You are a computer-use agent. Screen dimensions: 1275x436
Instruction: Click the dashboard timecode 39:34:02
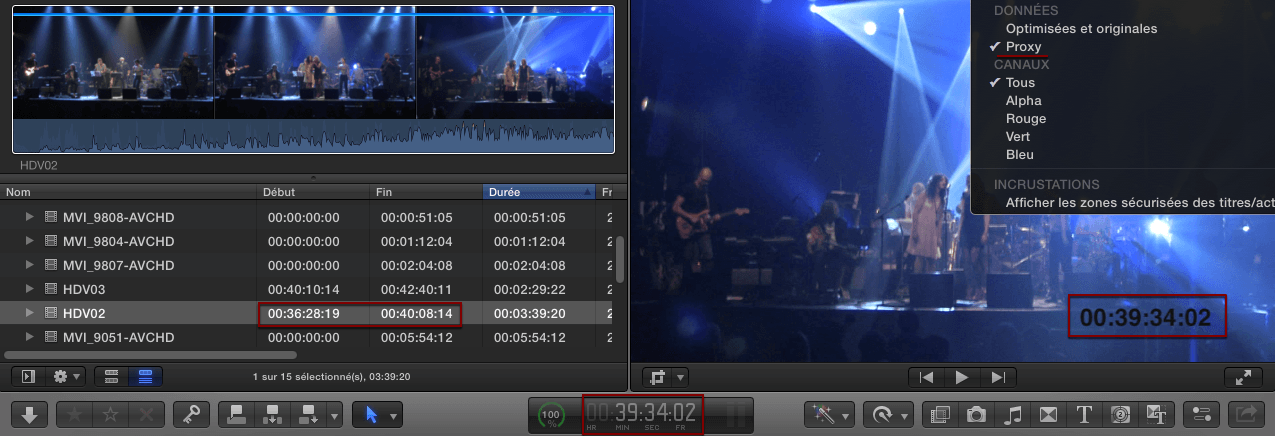pos(642,411)
